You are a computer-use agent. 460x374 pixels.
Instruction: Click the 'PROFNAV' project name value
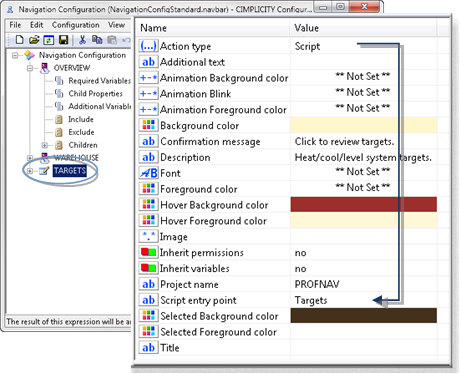317,284
